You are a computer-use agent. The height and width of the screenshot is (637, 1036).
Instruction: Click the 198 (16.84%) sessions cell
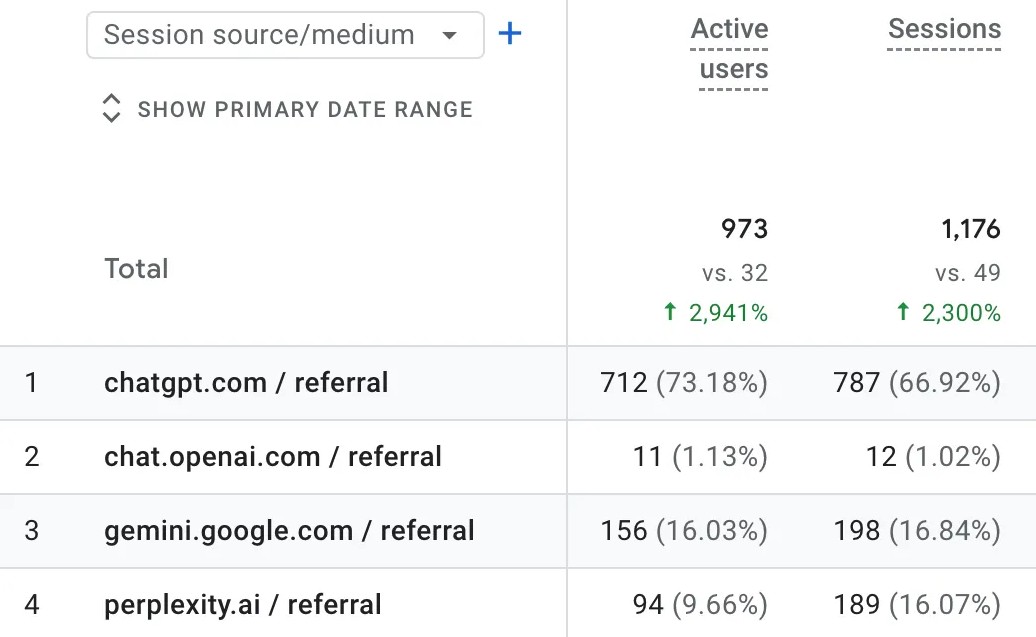tap(917, 530)
